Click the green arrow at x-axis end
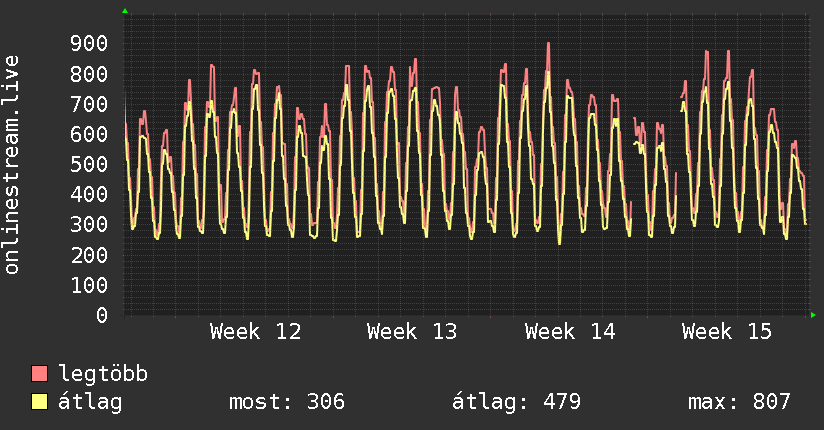824x430 pixels. tap(813, 315)
